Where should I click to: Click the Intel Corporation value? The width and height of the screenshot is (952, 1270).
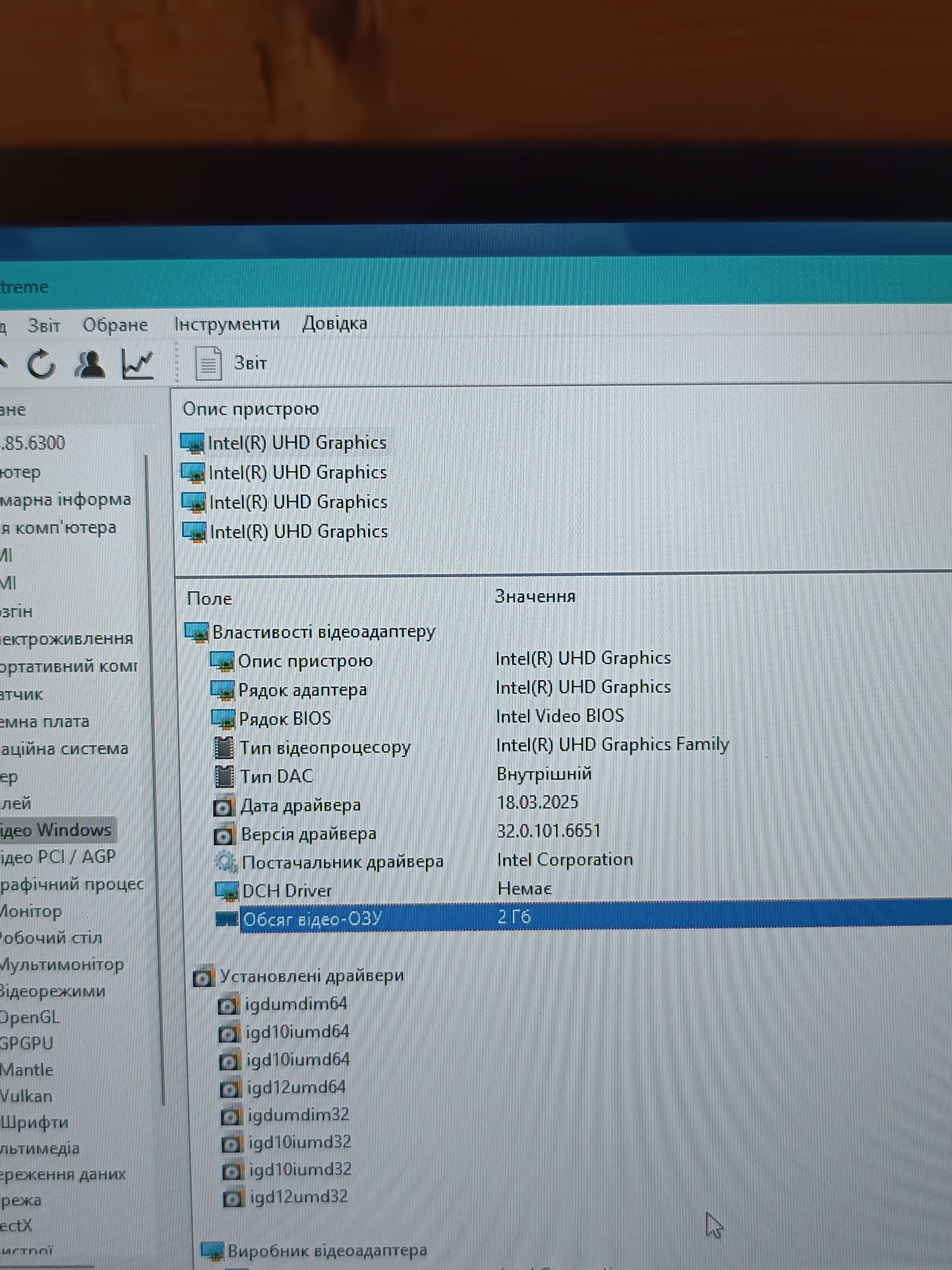tap(565, 860)
